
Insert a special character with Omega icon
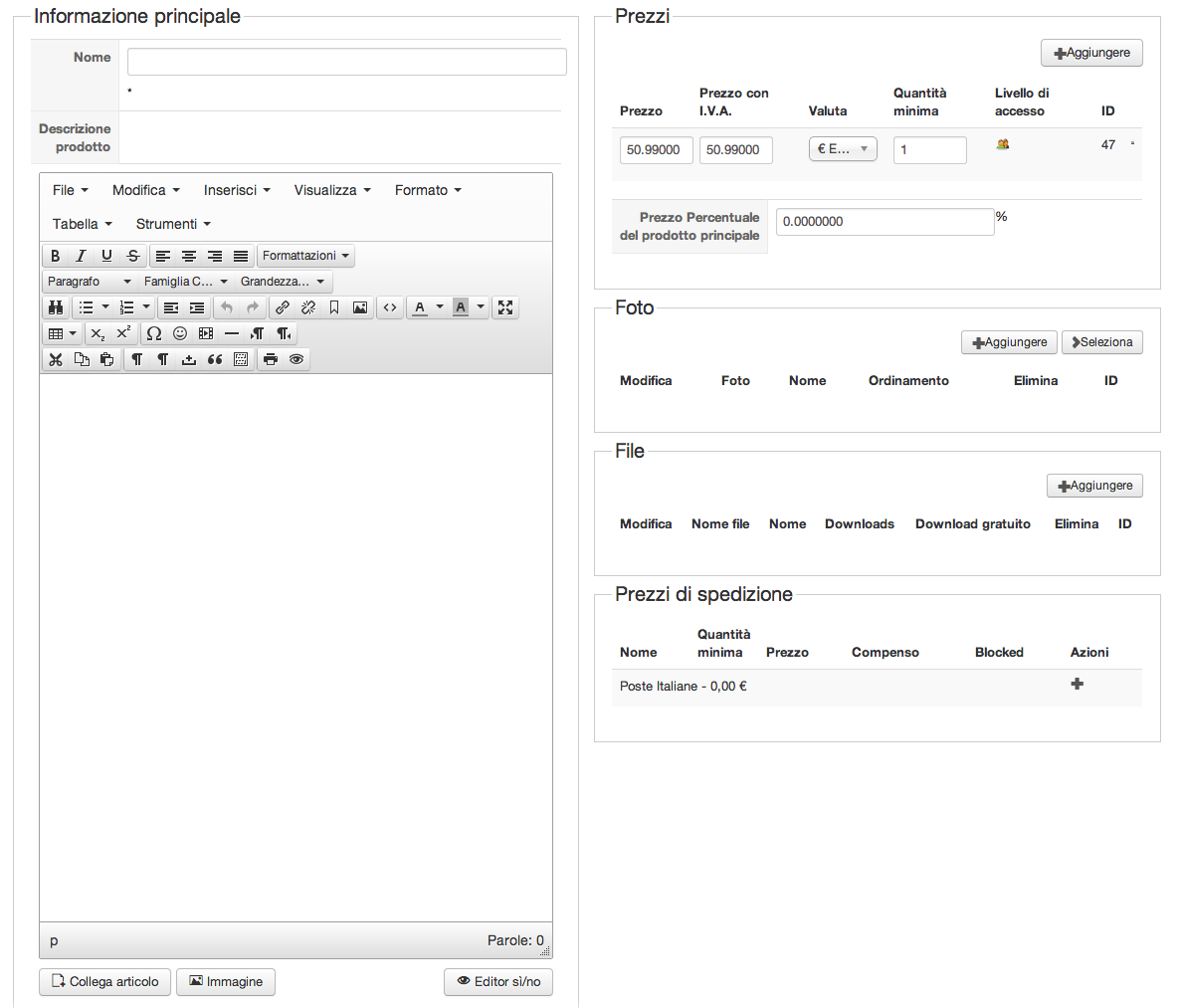point(154,333)
